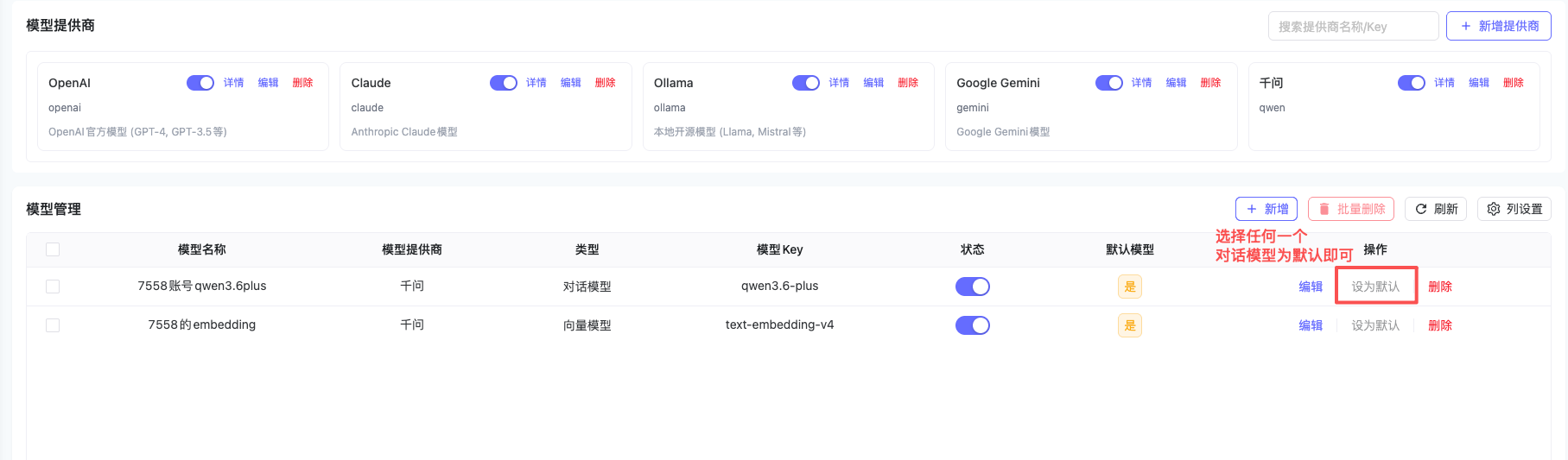
Task: Delete the 7558账号qwen3.6plus model row
Action: pyautogui.click(x=1440, y=287)
